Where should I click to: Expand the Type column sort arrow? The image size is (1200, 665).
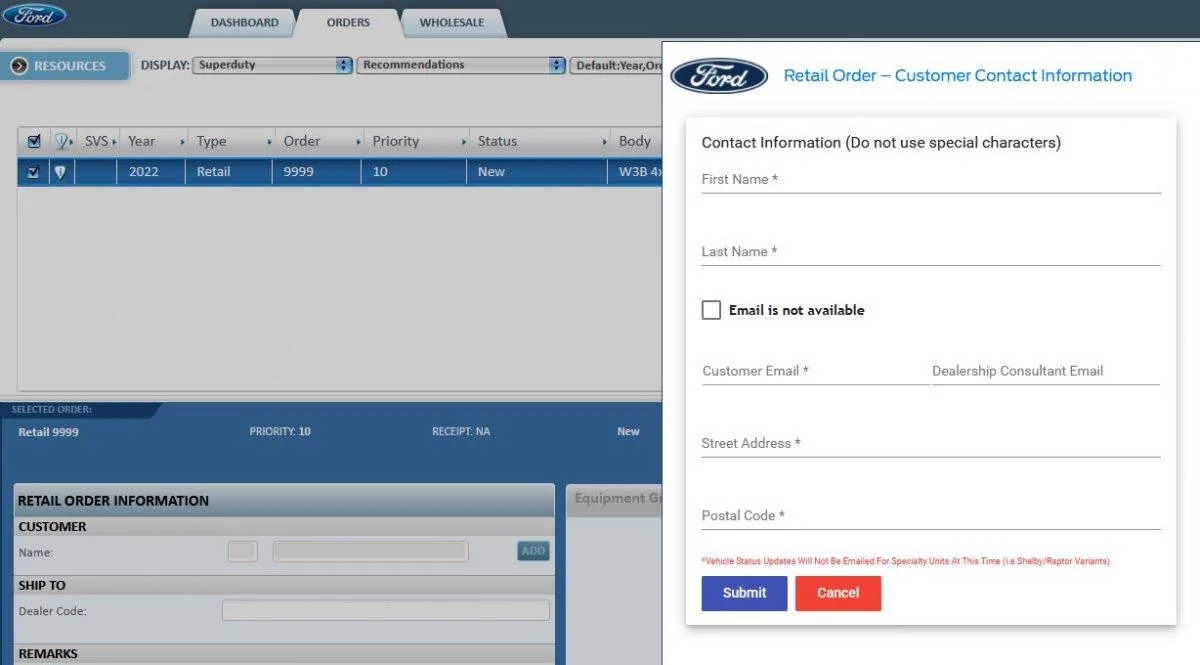268,142
